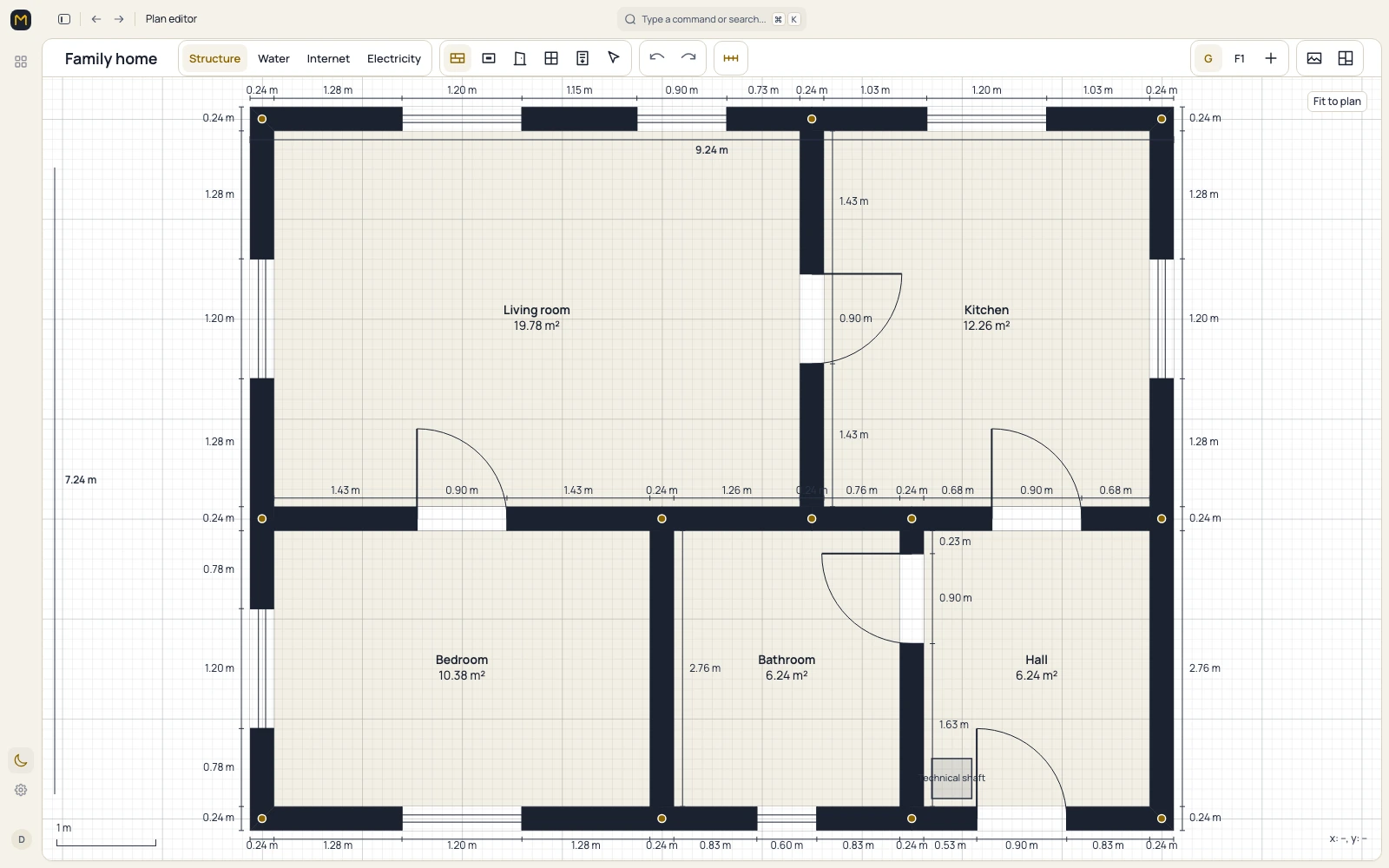Select the opening tool next to walls
The width and height of the screenshot is (1389, 868).
(489, 58)
